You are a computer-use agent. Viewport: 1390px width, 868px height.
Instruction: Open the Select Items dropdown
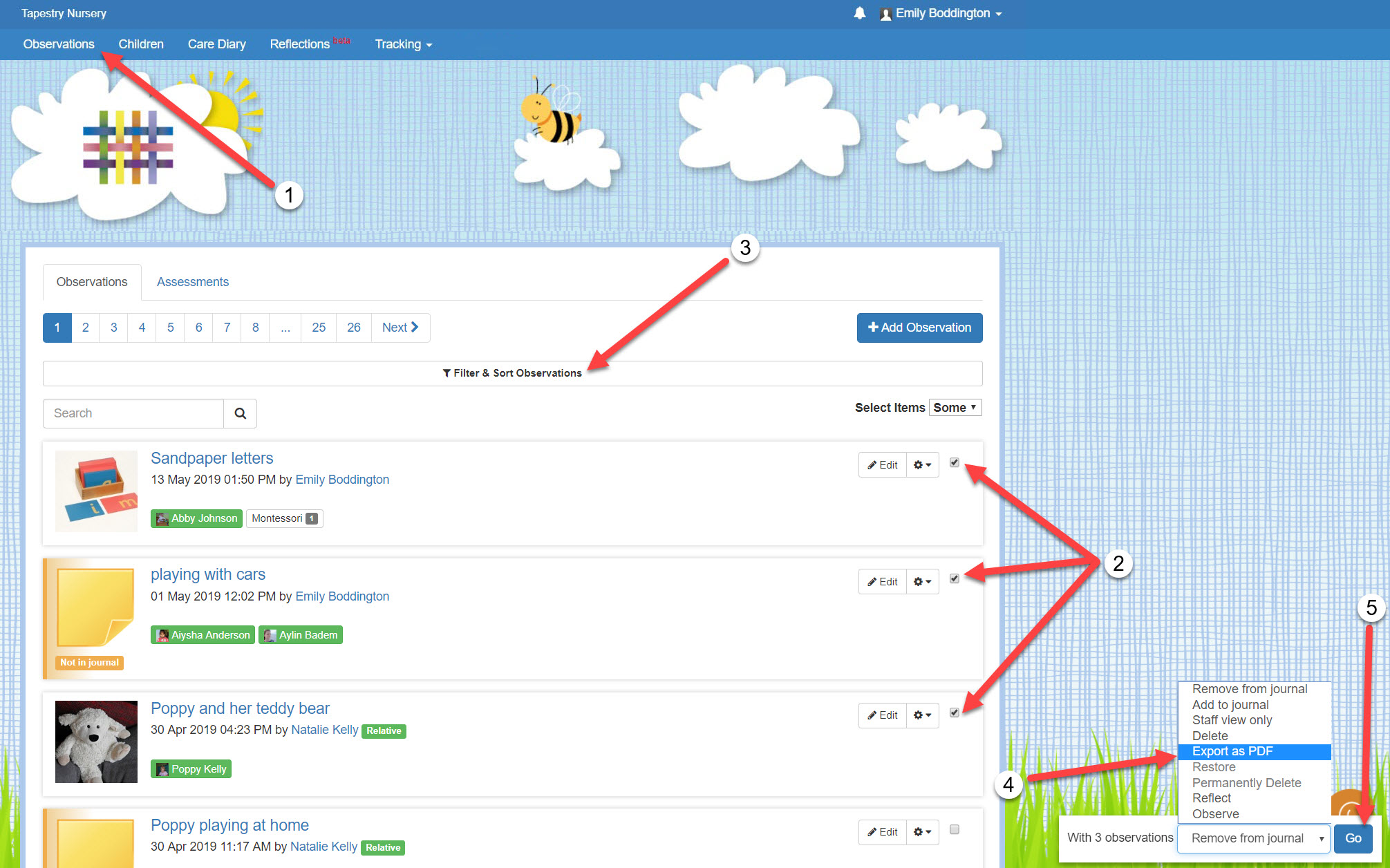pos(955,408)
